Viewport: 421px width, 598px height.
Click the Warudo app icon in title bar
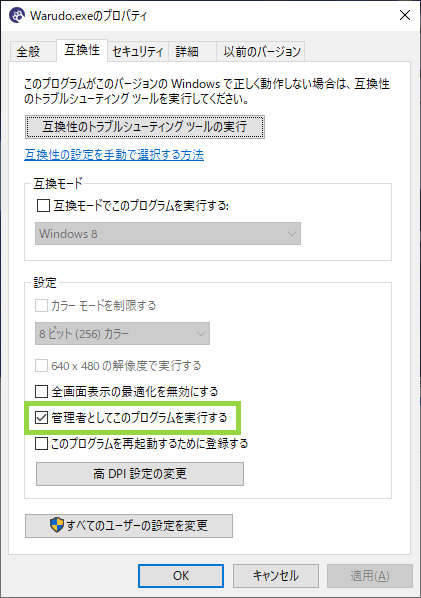tap(16, 15)
